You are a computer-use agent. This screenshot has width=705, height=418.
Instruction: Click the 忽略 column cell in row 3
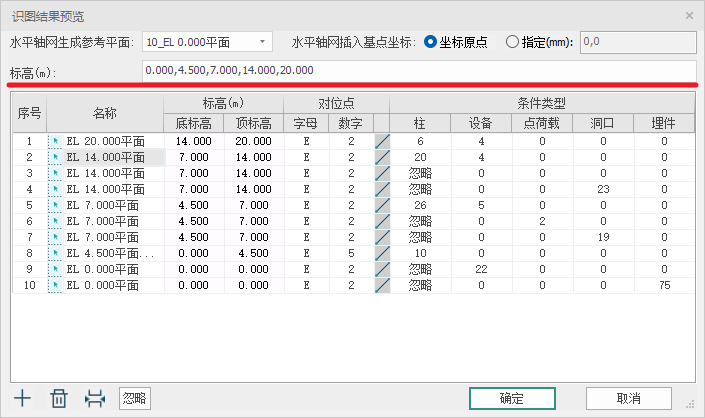coord(420,174)
